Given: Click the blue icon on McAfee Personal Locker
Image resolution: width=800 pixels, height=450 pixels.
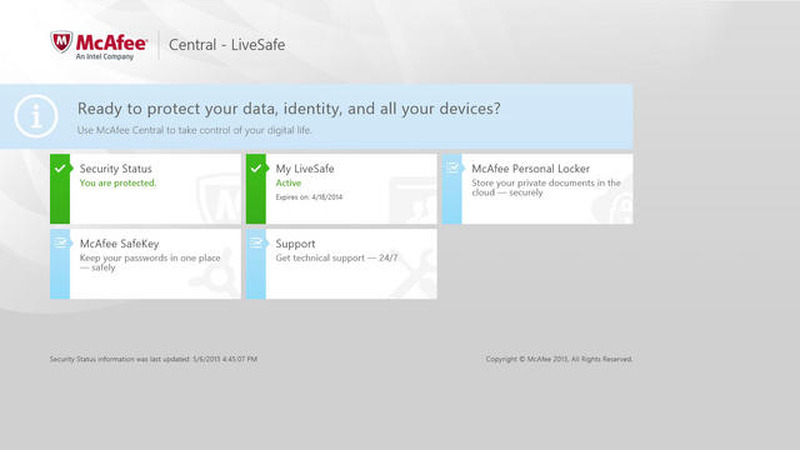Looking at the screenshot, I should (451, 168).
